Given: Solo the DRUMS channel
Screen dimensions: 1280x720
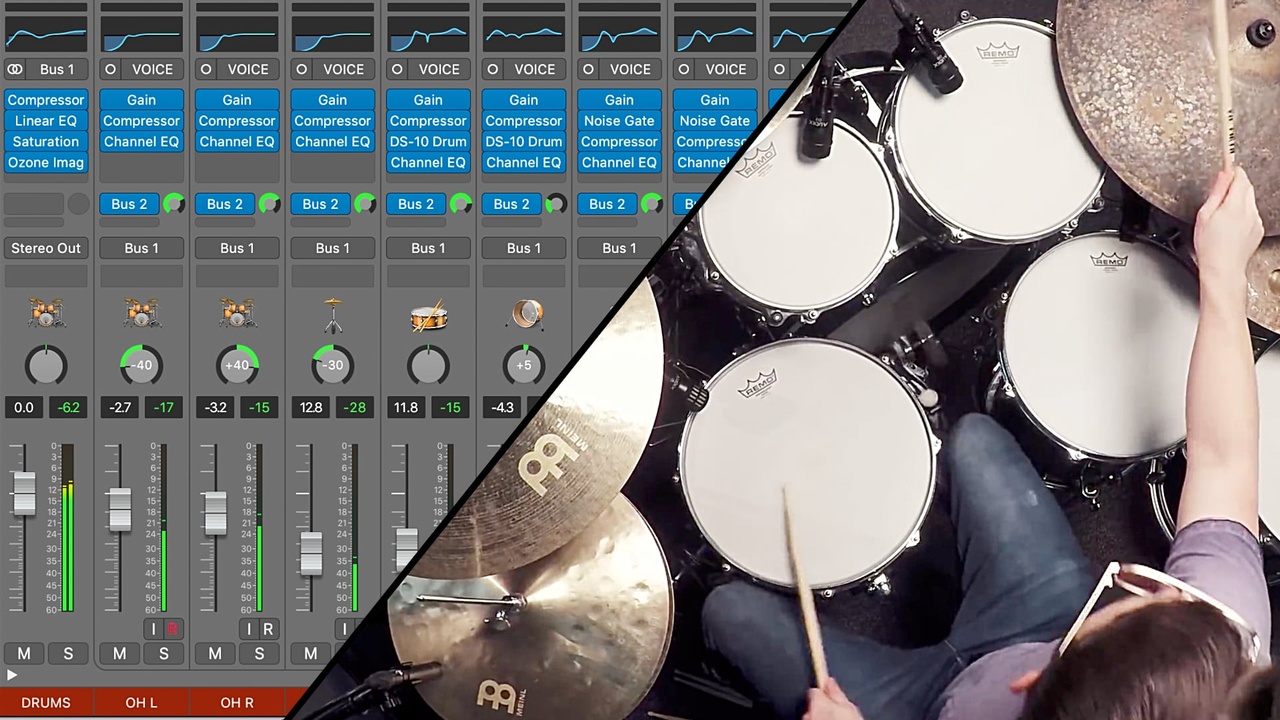Looking at the screenshot, I should coord(68,653).
